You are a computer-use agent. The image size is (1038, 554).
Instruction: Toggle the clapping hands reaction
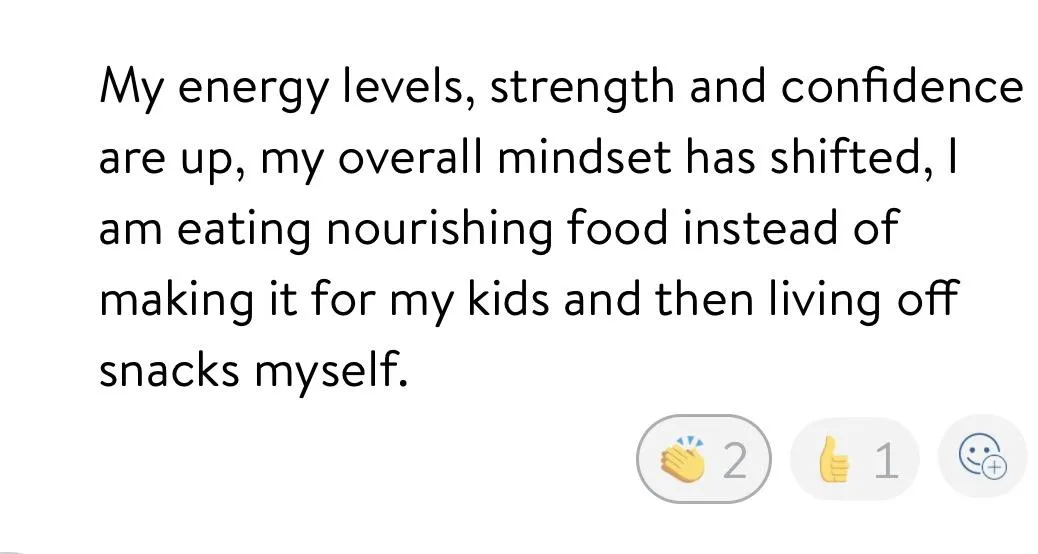pyautogui.click(x=704, y=461)
